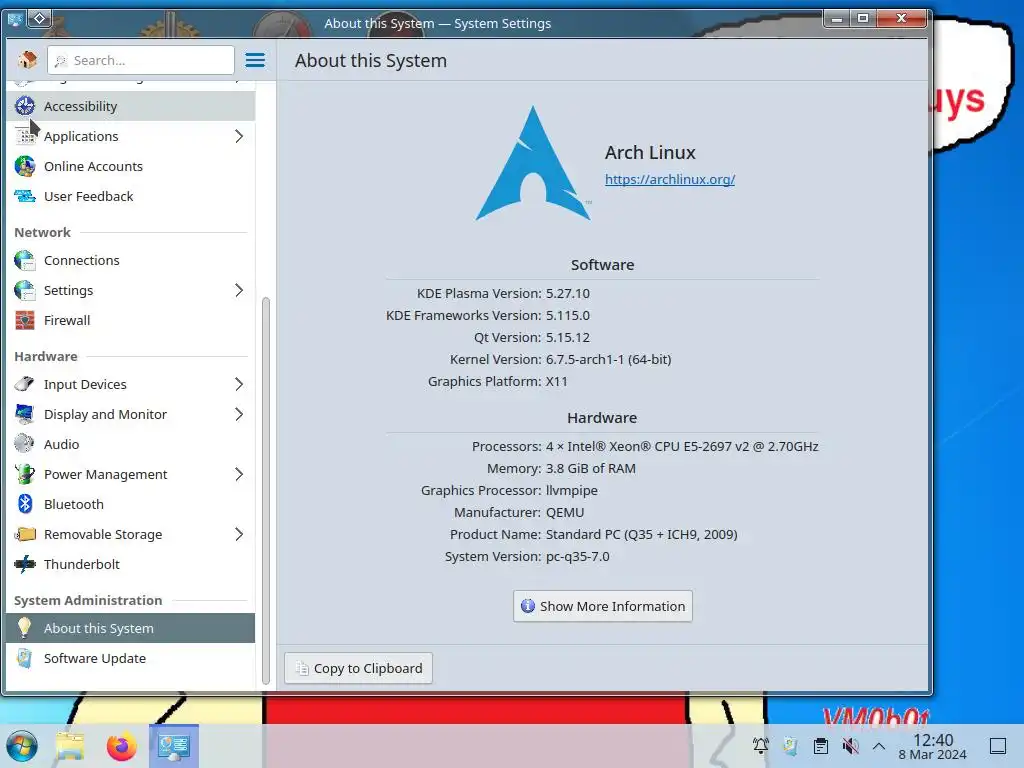Click System Settings taskbar entry

[174, 746]
